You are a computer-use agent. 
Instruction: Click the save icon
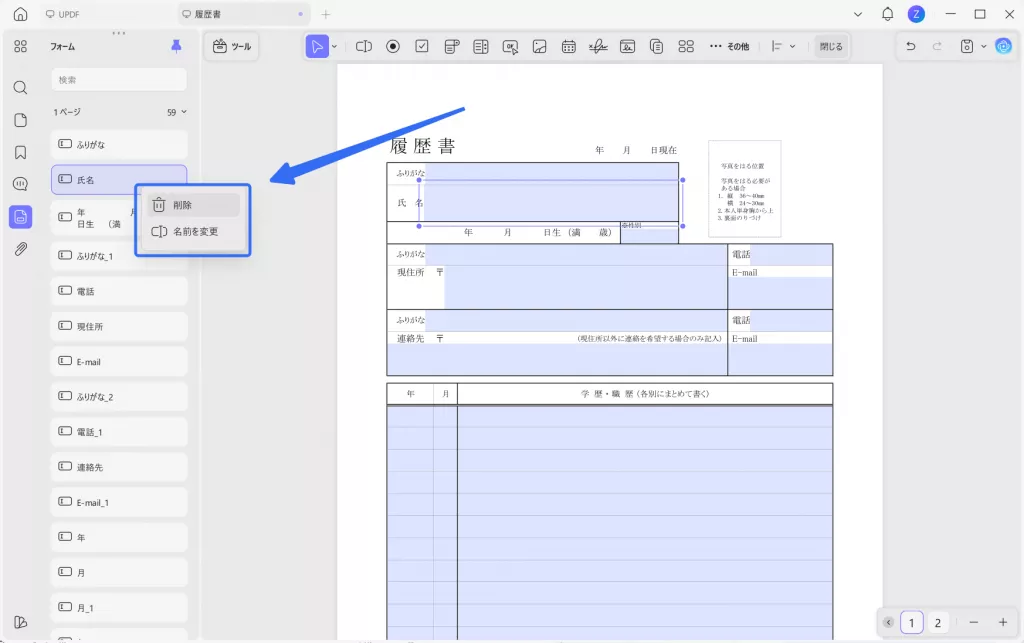[967, 46]
